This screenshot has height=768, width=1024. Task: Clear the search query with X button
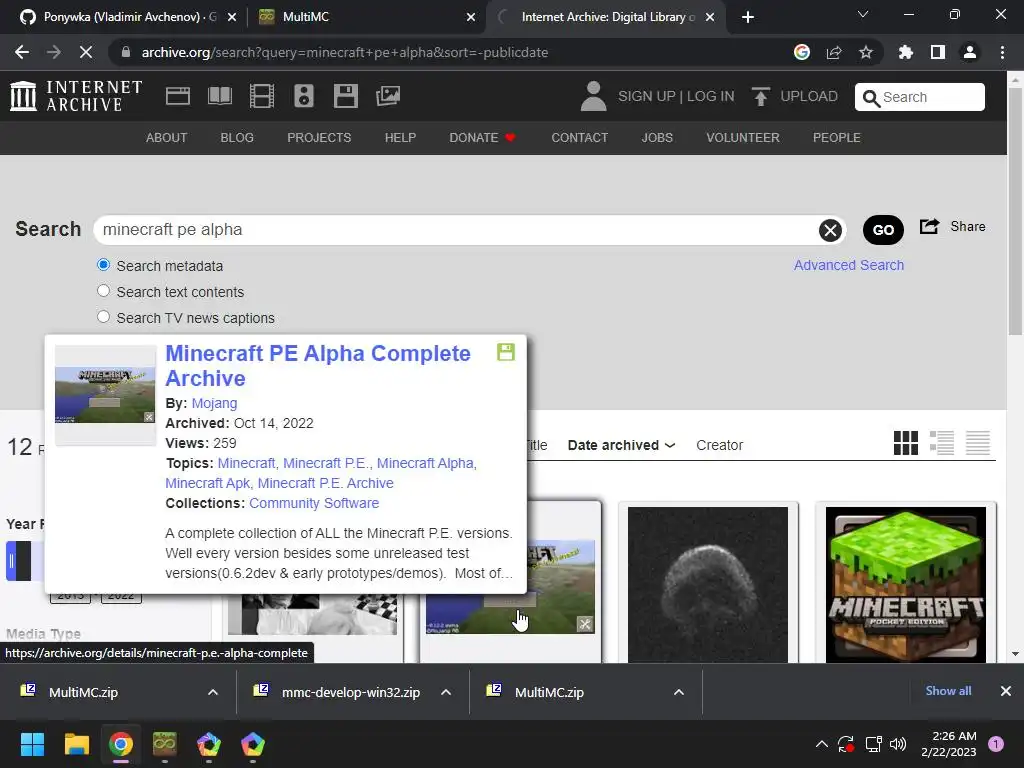tap(830, 230)
